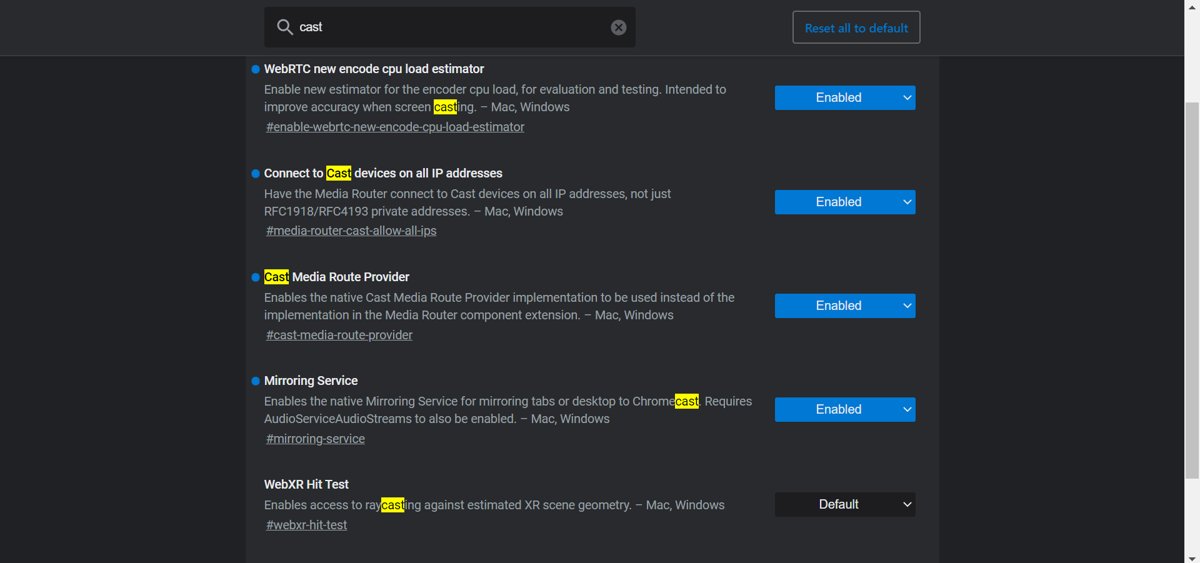Screen dimensions: 1200x563
Task: Click Connect to Cast devices on all IP addresses title
Action: tap(383, 173)
